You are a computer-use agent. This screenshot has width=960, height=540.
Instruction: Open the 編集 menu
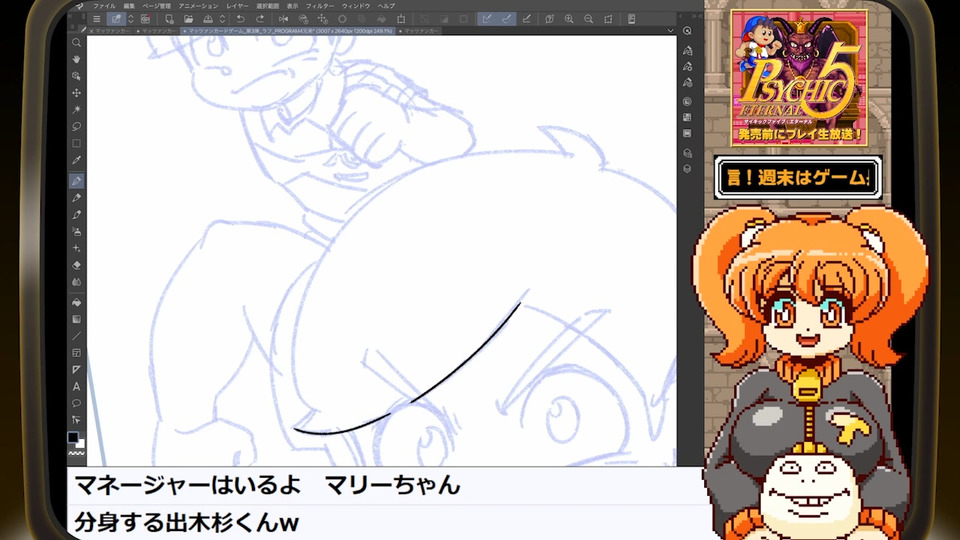click(129, 6)
